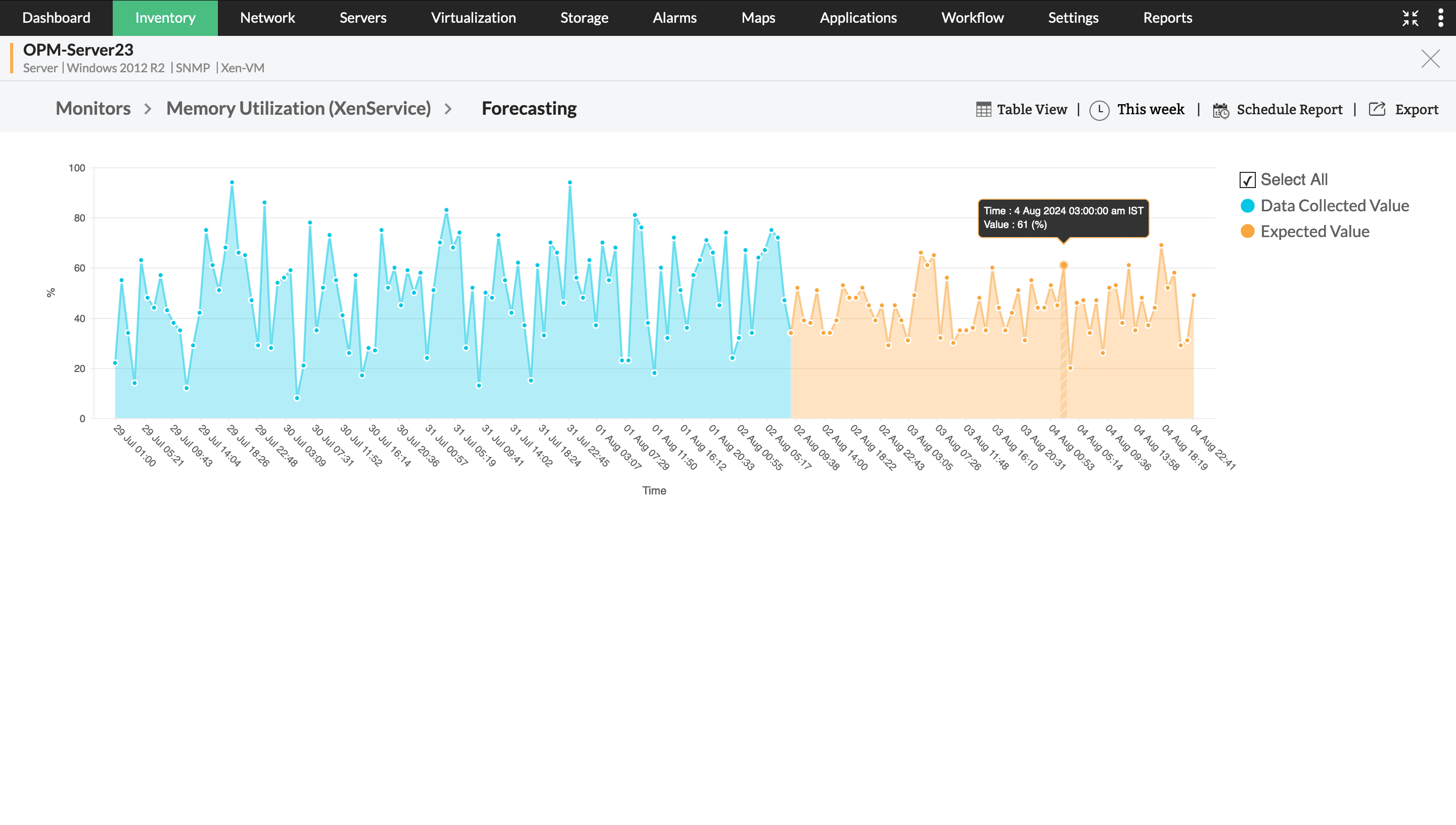This screenshot has width=1456, height=825.
Task: Switch to the Virtualization tab
Action: 473,18
